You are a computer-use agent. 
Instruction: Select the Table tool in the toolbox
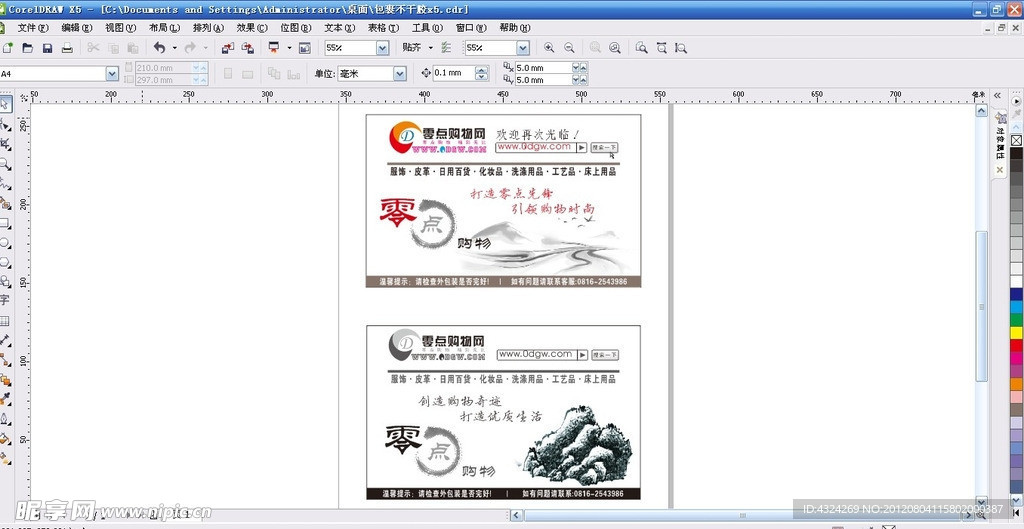(5, 321)
